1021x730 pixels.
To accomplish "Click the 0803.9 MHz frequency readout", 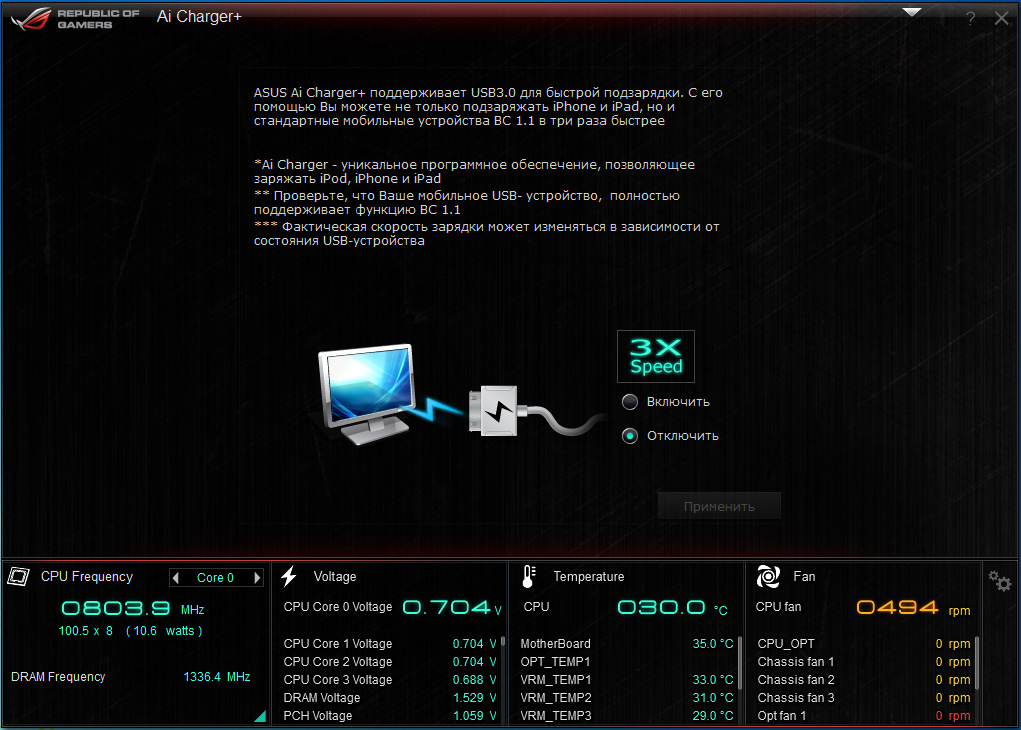I will pos(133,608).
